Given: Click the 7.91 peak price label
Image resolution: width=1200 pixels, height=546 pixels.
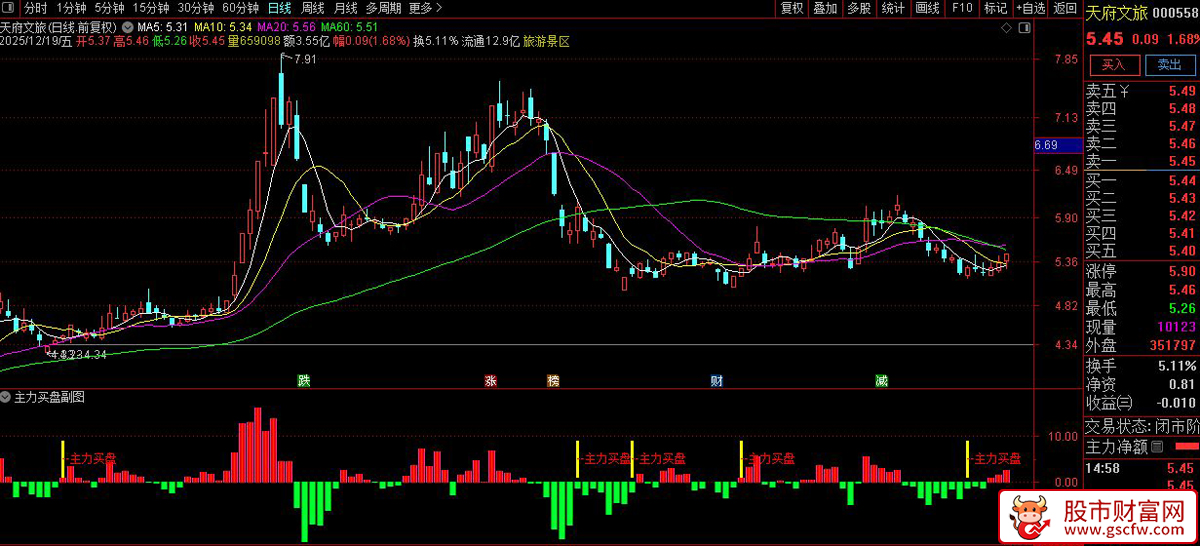Looking at the screenshot, I should [305, 60].
